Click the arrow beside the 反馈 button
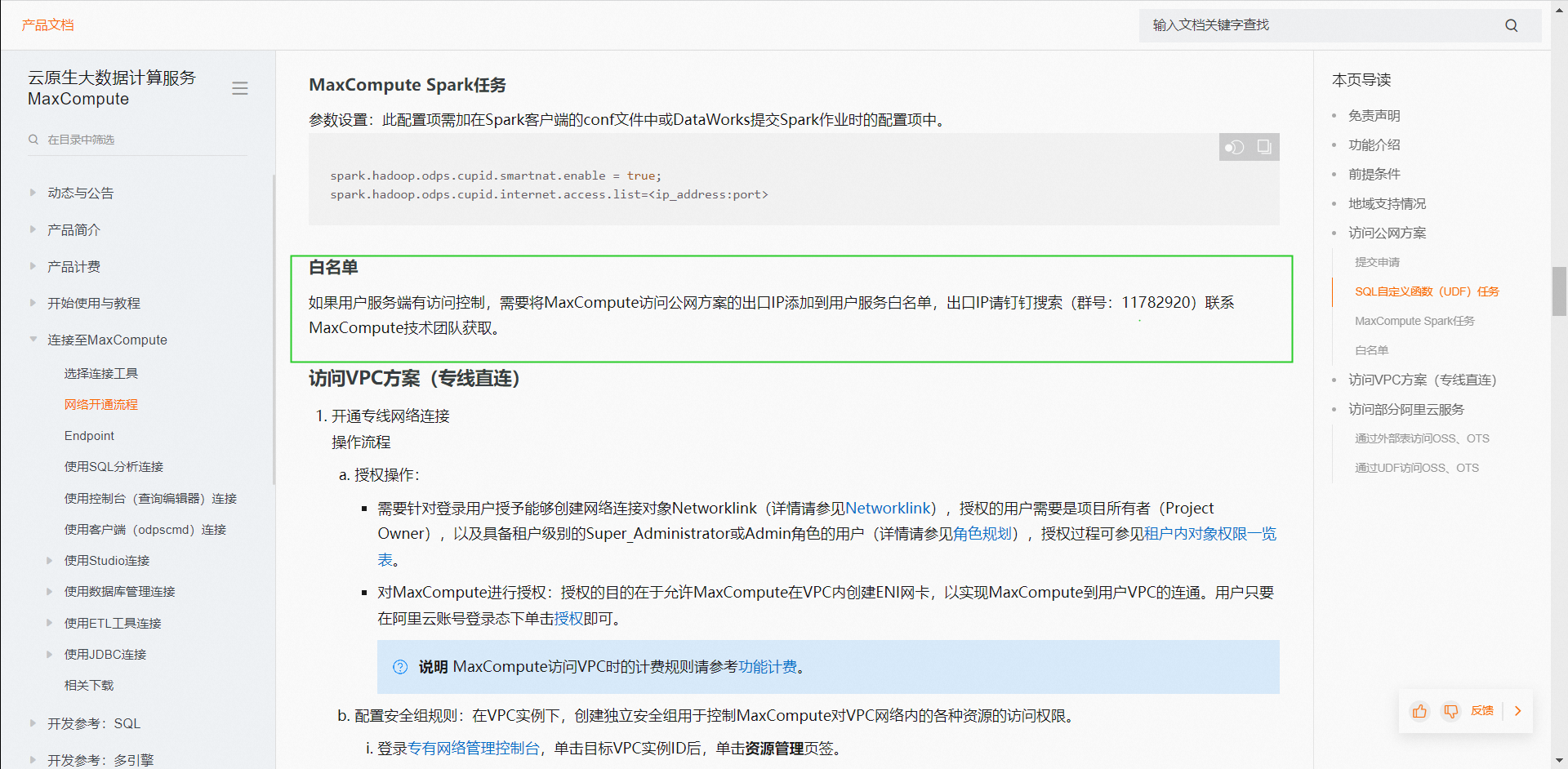The image size is (1568, 769). point(1517,711)
